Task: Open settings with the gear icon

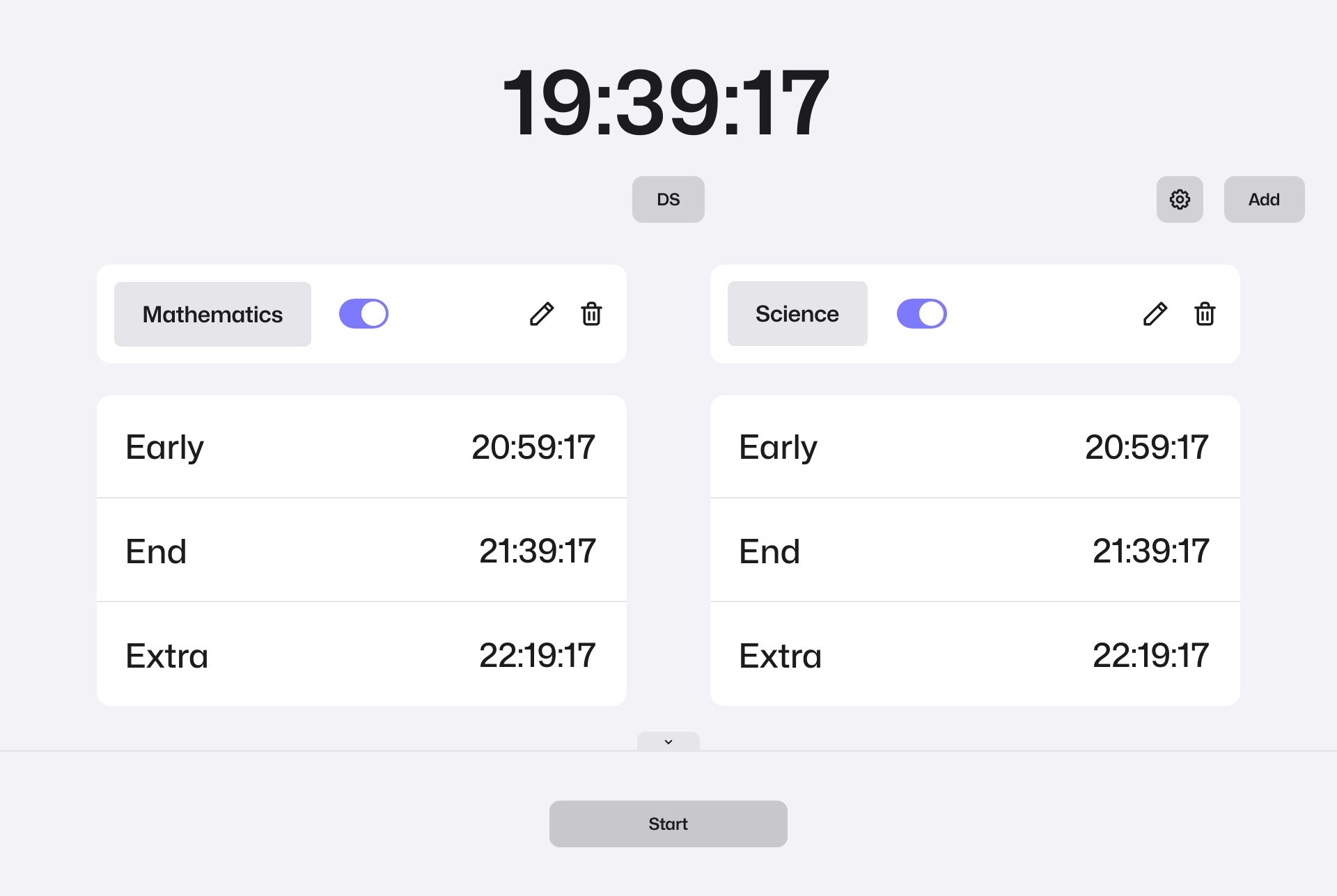Action: point(1180,199)
